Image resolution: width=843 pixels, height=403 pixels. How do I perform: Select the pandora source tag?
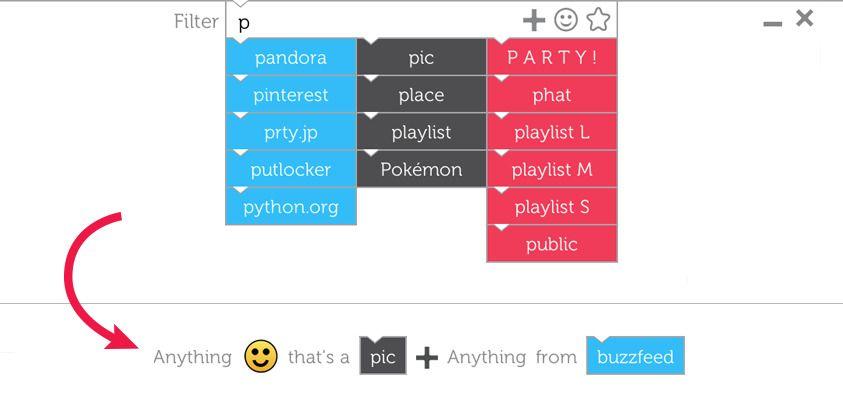tap(291, 57)
